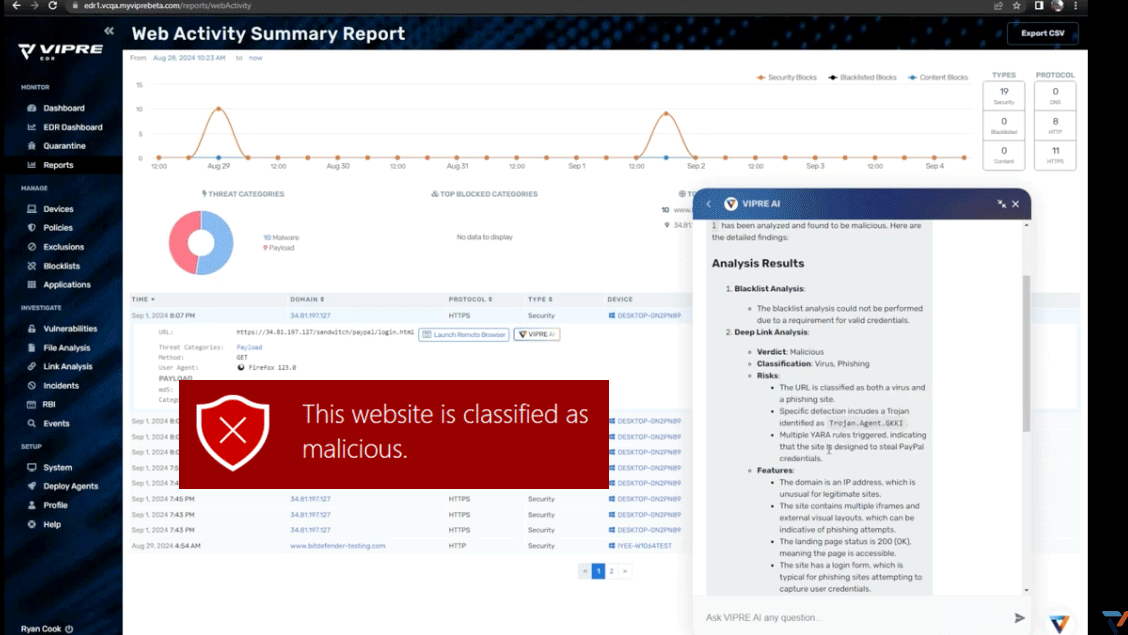
Task: Click the blue Malware donut segment
Action: (x=222, y=245)
